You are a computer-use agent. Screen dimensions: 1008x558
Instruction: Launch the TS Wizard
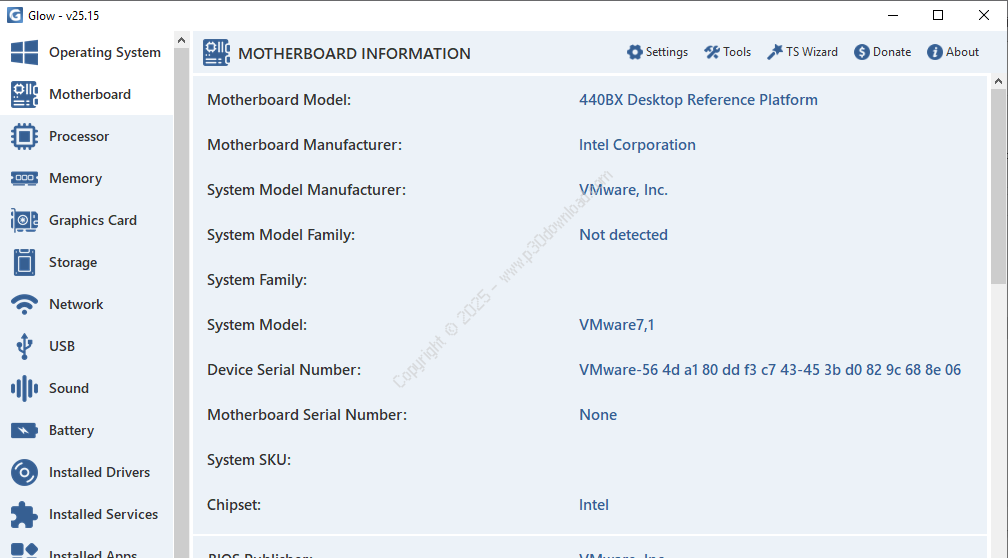[802, 52]
